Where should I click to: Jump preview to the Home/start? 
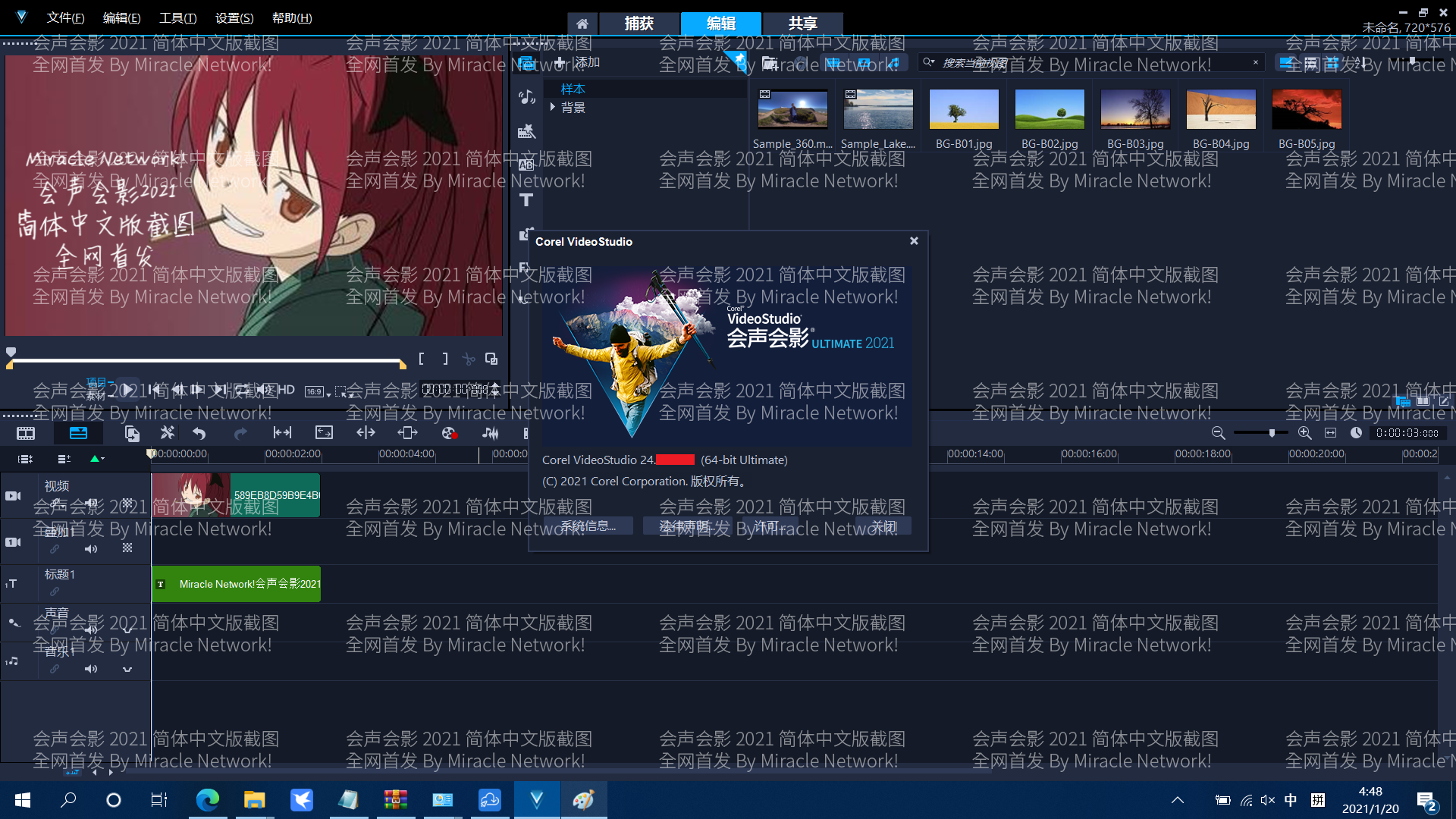(x=155, y=390)
